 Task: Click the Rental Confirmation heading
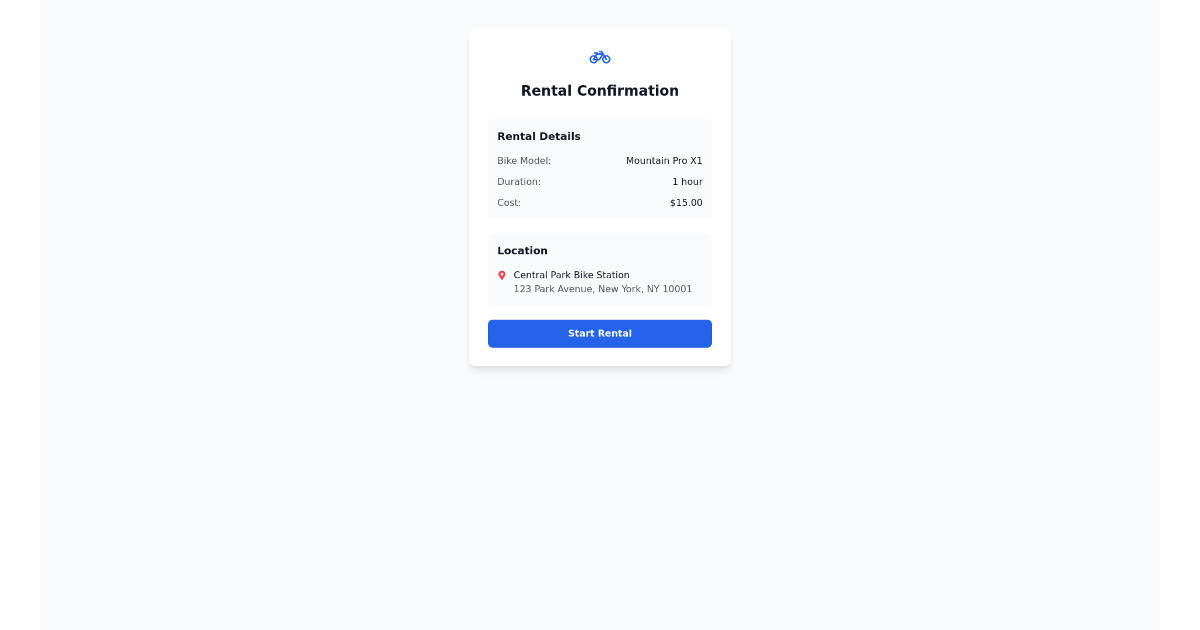(599, 90)
